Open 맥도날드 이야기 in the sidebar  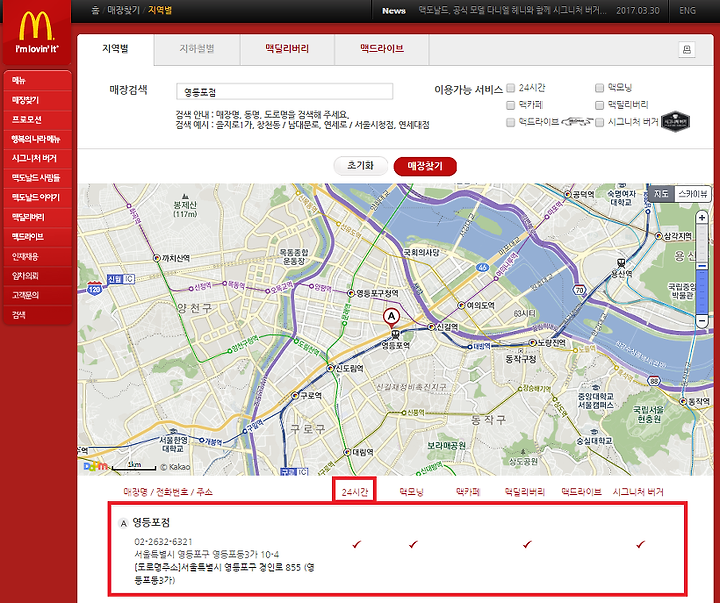[38, 197]
